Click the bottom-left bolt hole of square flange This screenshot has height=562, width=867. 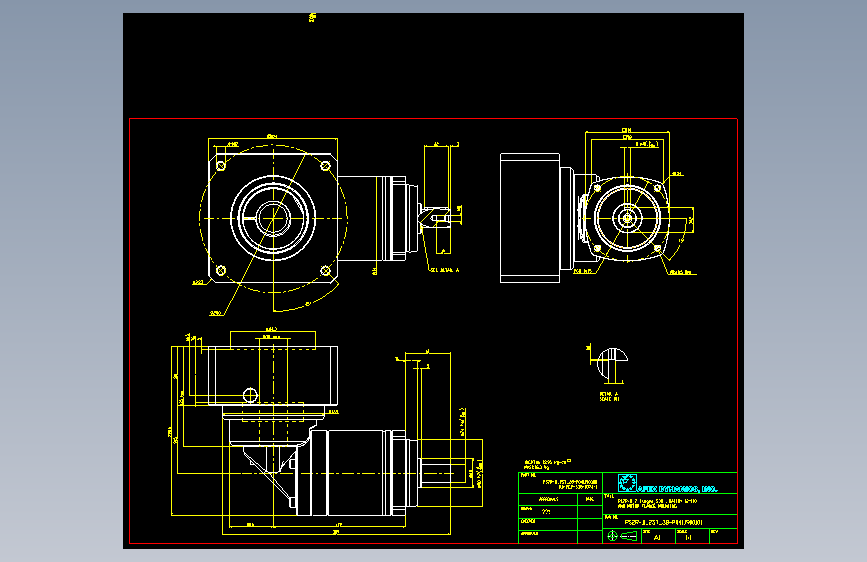tap(221, 270)
